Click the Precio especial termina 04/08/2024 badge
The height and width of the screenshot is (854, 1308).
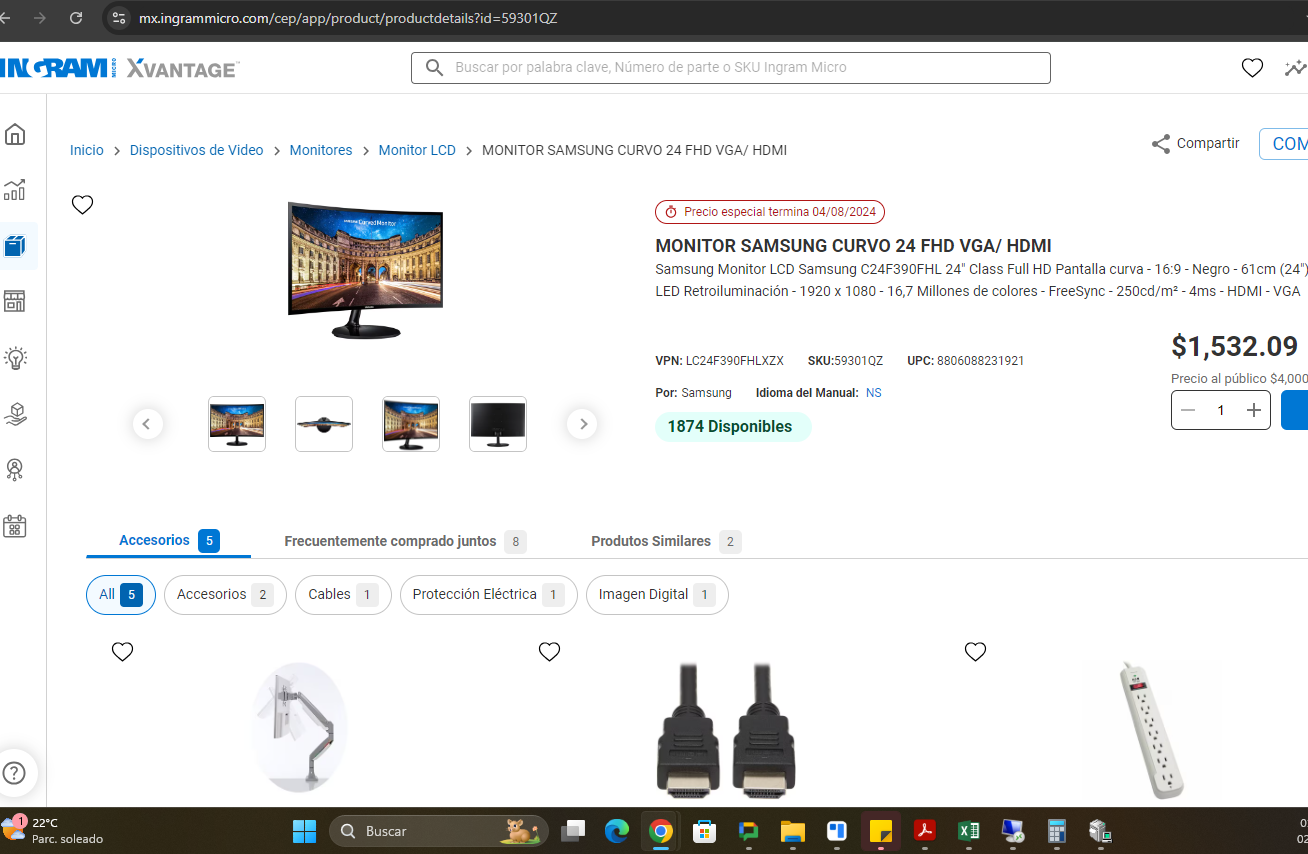coord(770,212)
